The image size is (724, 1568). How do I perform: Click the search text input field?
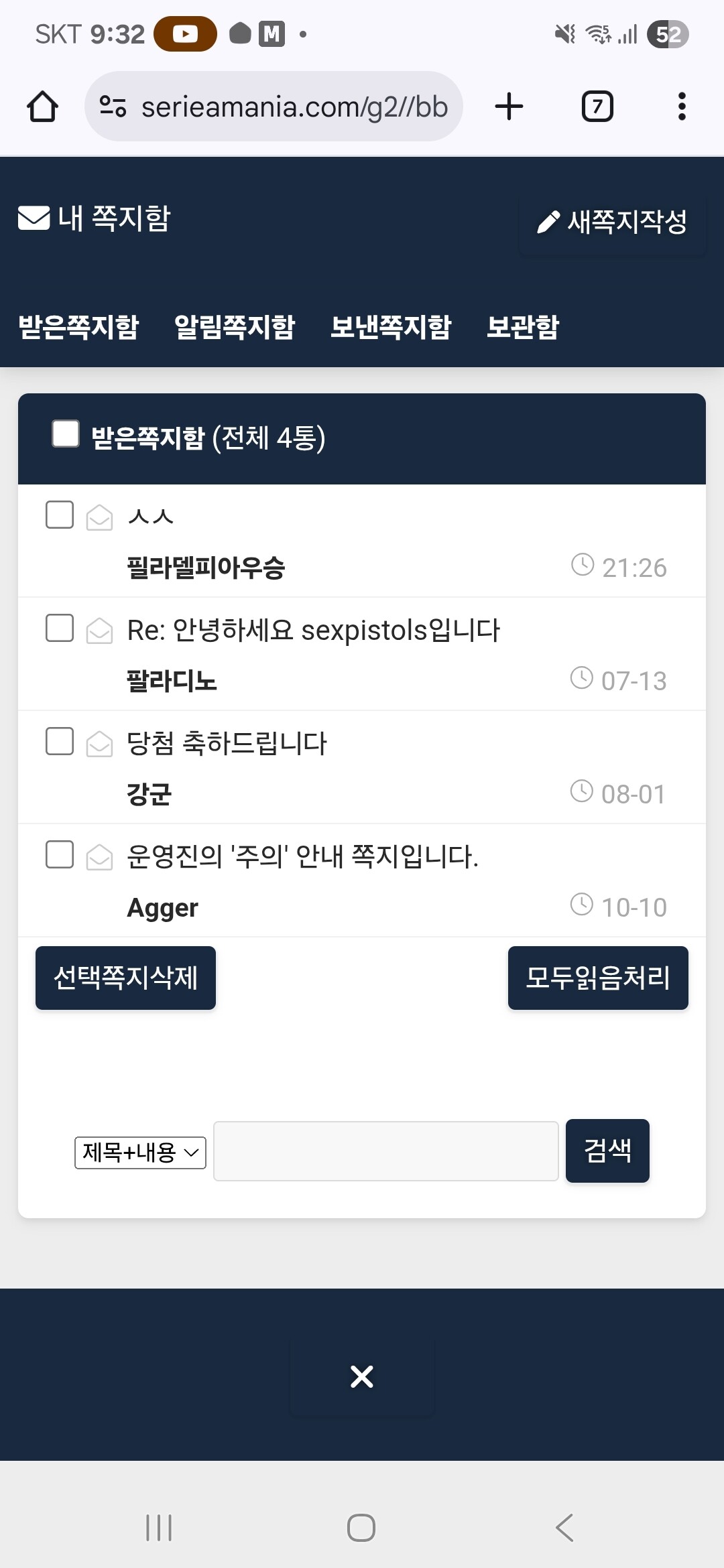coord(386,1151)
